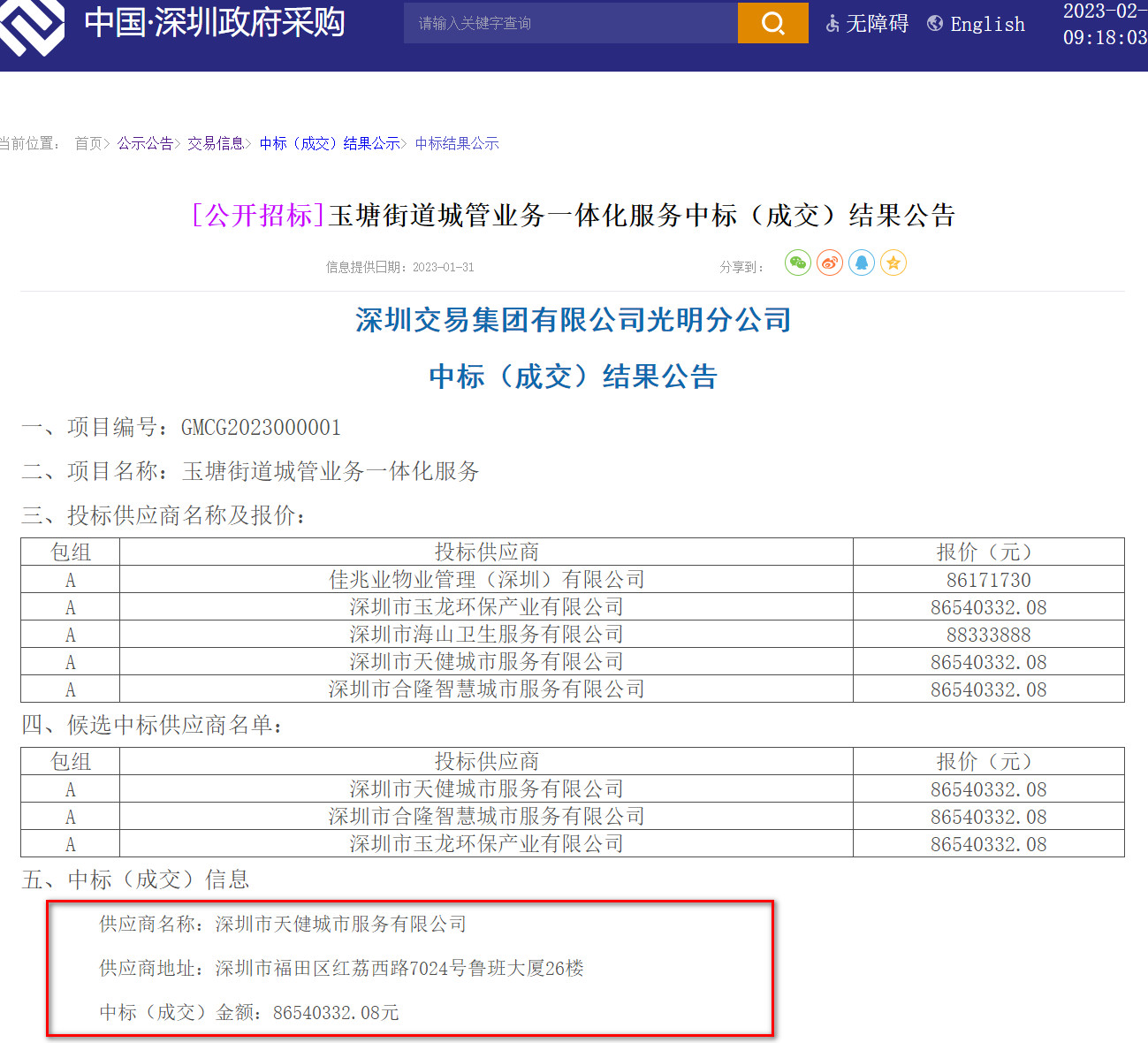Click bidder cell 深圳市海山卫生服务有限公司
This screenshot has width=1148, height=1043.
tap(486, 635)
